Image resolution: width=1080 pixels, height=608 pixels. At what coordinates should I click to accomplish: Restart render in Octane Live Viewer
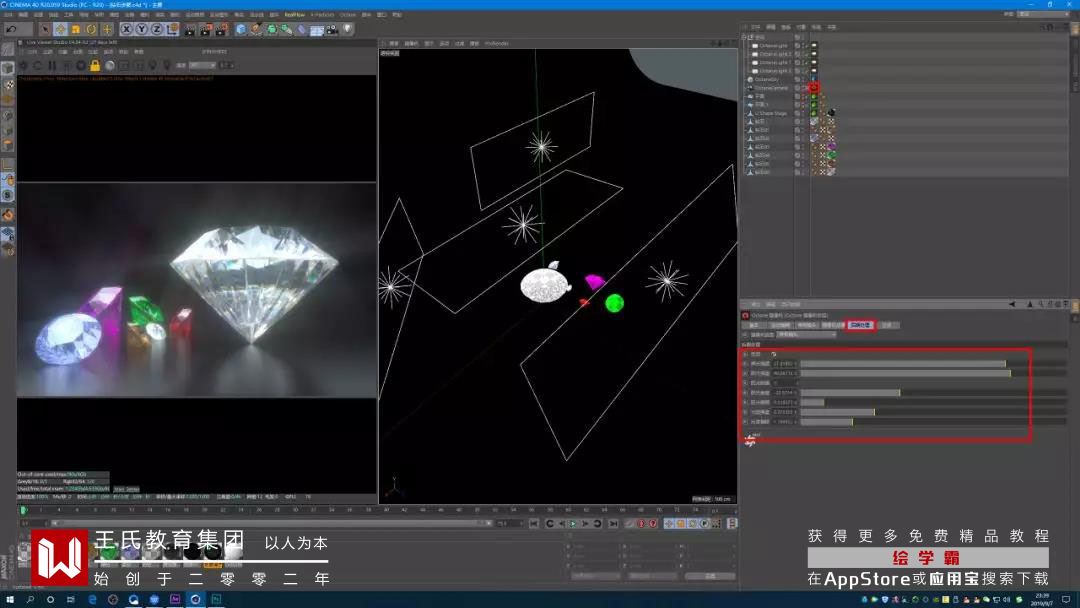coord(37,65)
